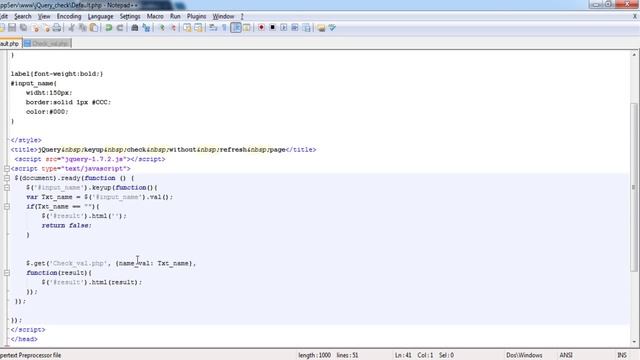Viewport: 640px width, 360px height.
Task: Click the 'label{font-weight:bold;}' code line
Action: (57, 74)
